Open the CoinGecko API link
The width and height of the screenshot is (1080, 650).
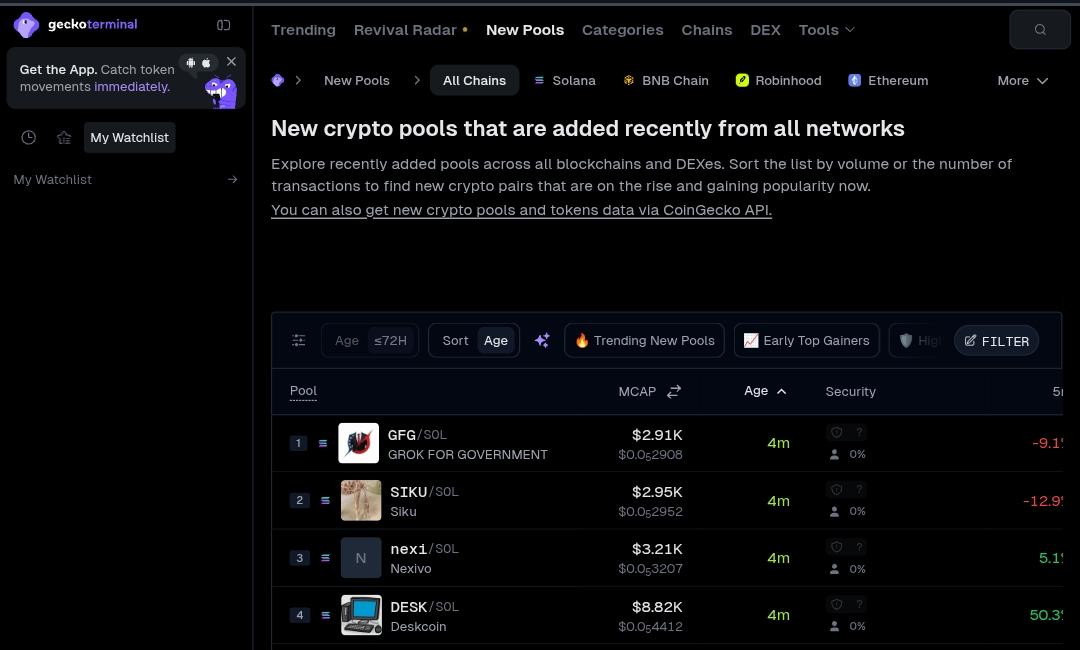point(521,210)
